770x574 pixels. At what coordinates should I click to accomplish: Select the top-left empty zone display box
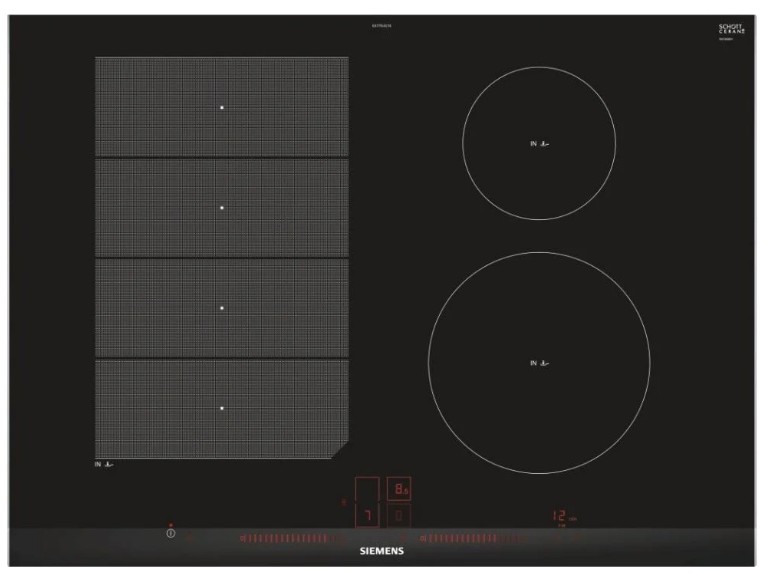[367, 489]
